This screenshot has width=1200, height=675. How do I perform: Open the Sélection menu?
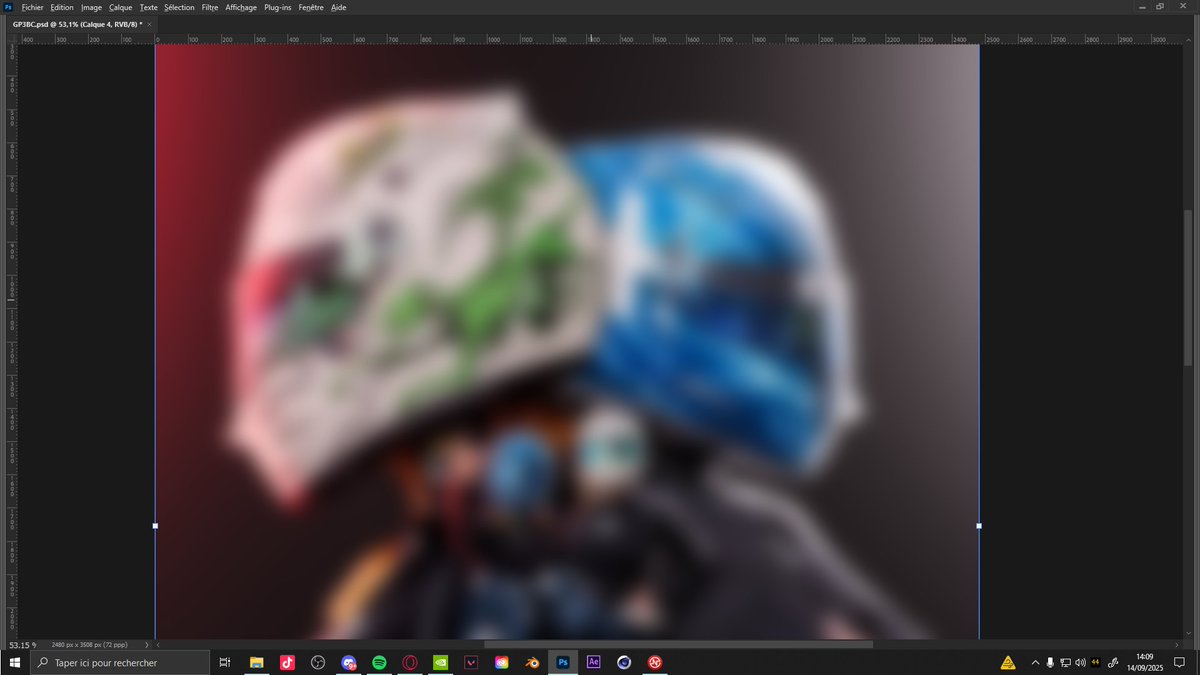(180, 7)
